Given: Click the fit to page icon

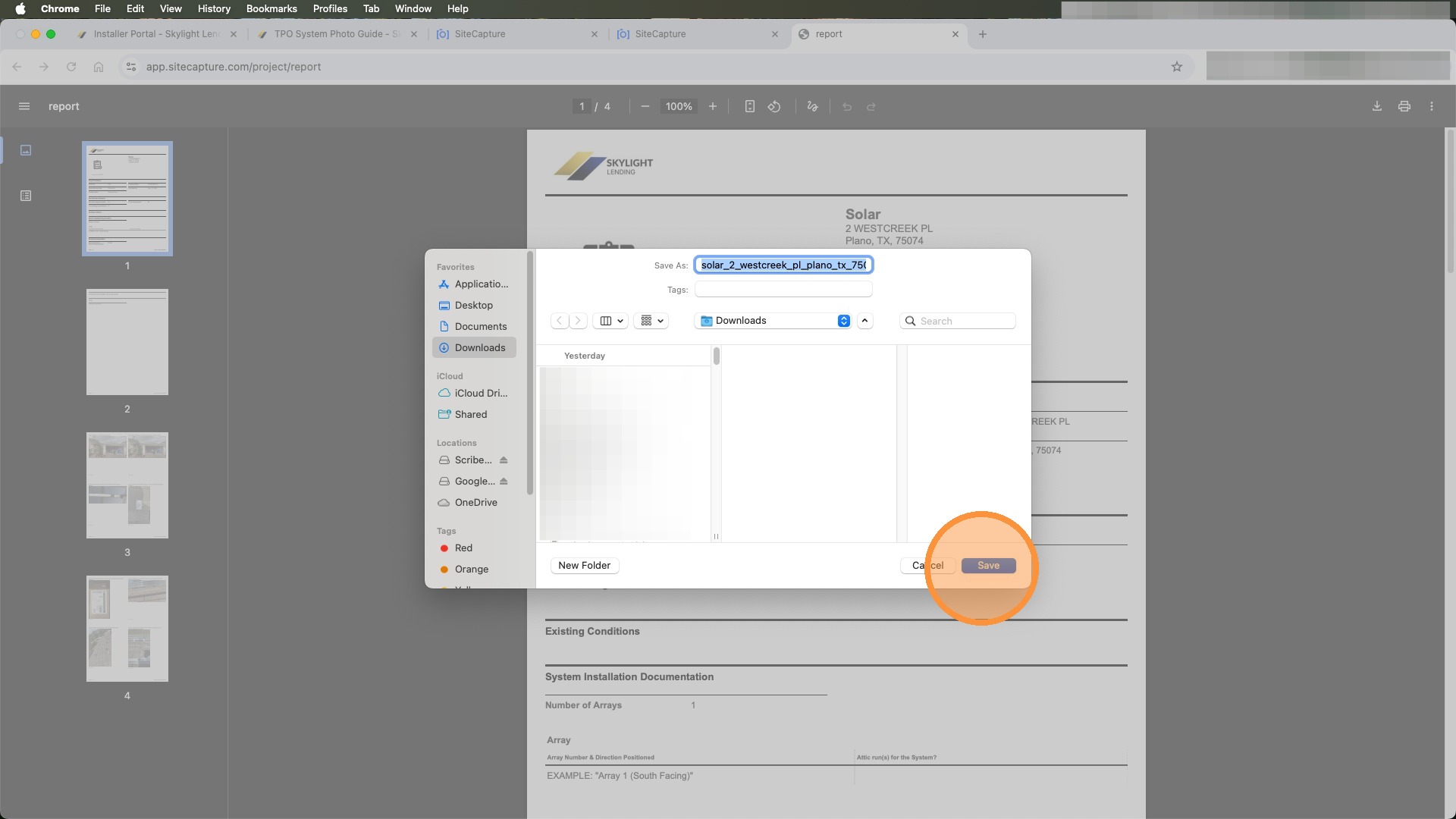Looking at the screenshot, I should coord(749,106).
